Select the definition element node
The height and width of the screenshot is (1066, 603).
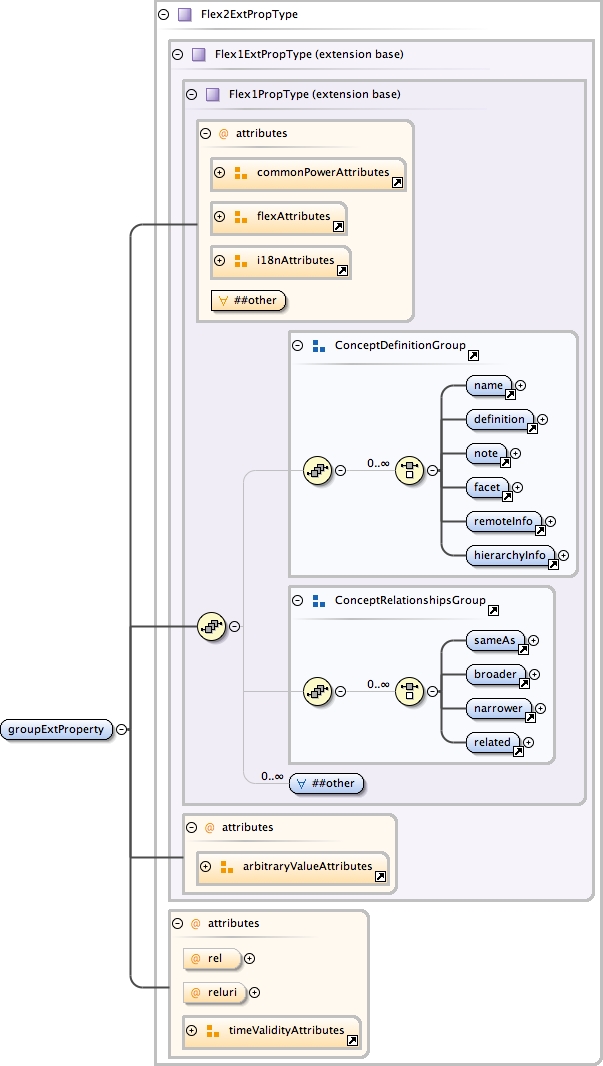(x=499, y=419)
